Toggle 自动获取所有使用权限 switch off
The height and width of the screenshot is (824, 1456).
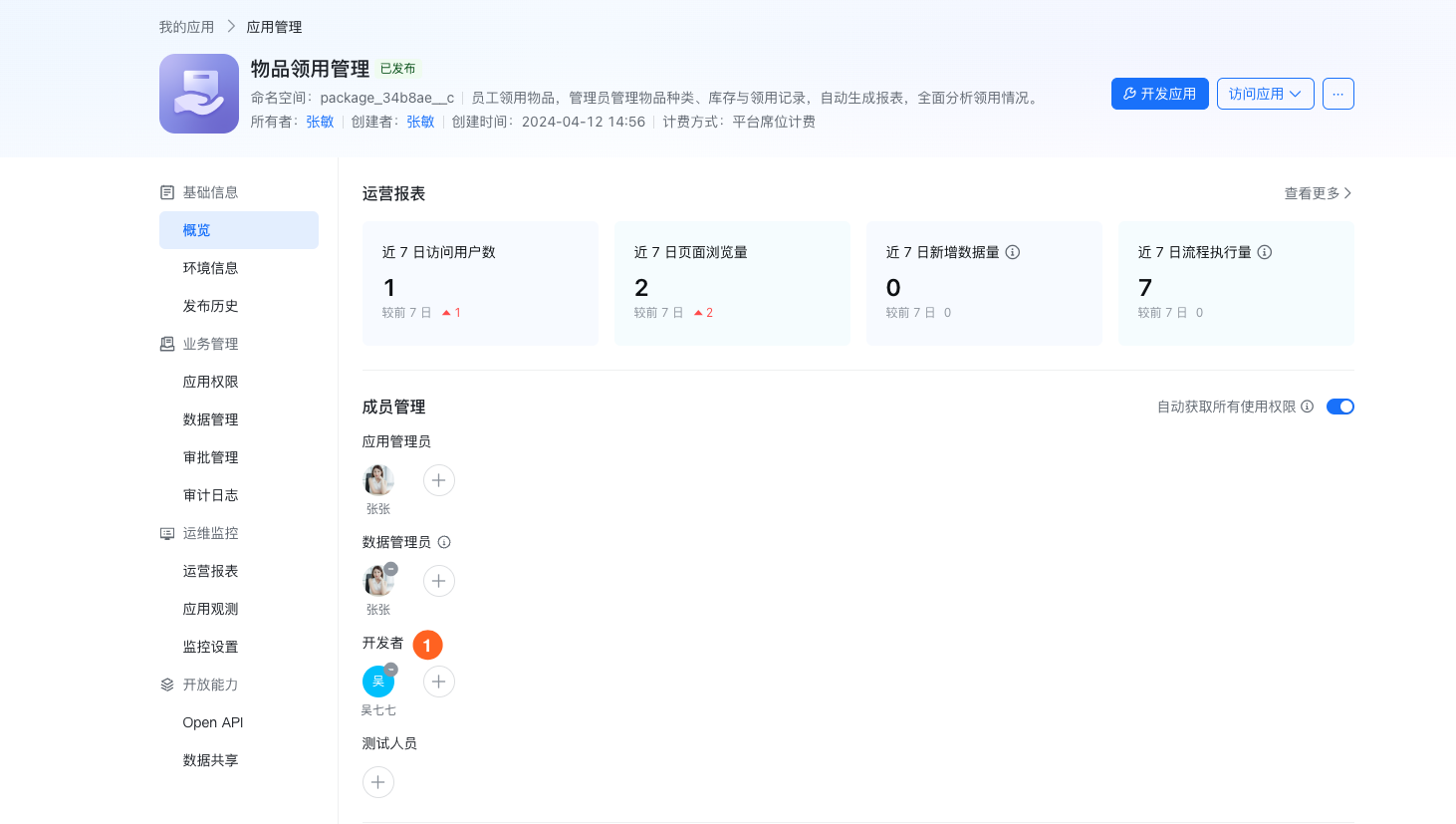click(x=1339, y=407)
